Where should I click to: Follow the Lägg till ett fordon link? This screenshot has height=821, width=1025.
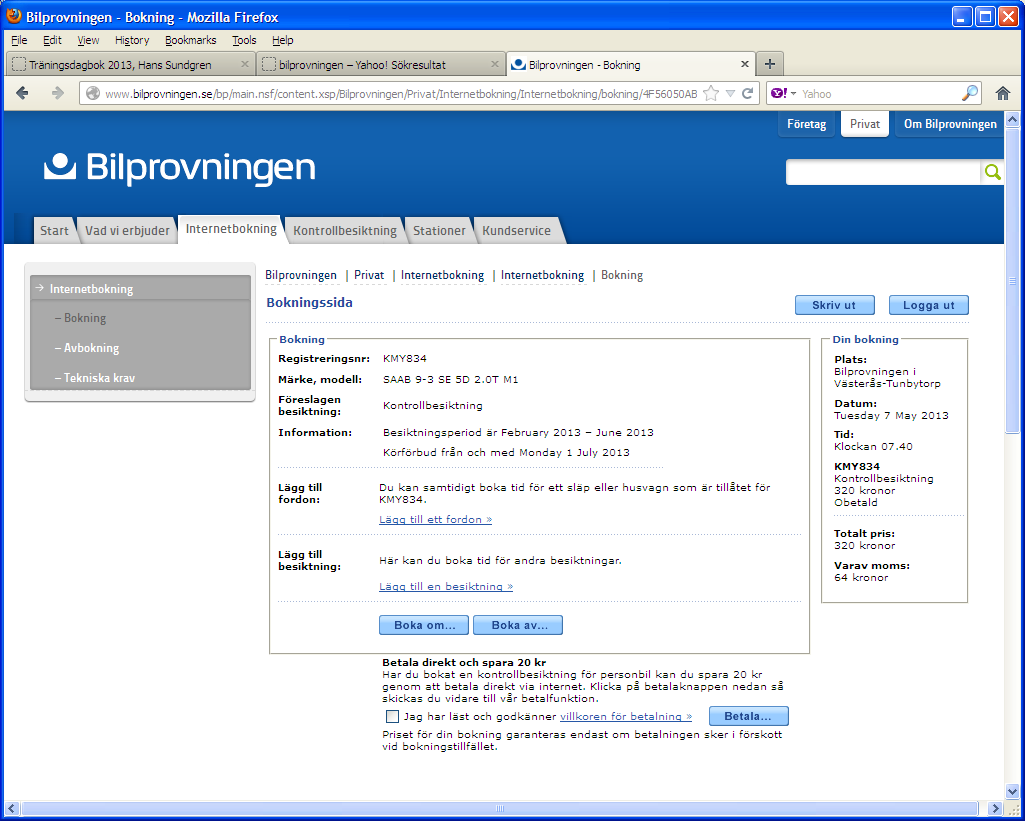435,520
